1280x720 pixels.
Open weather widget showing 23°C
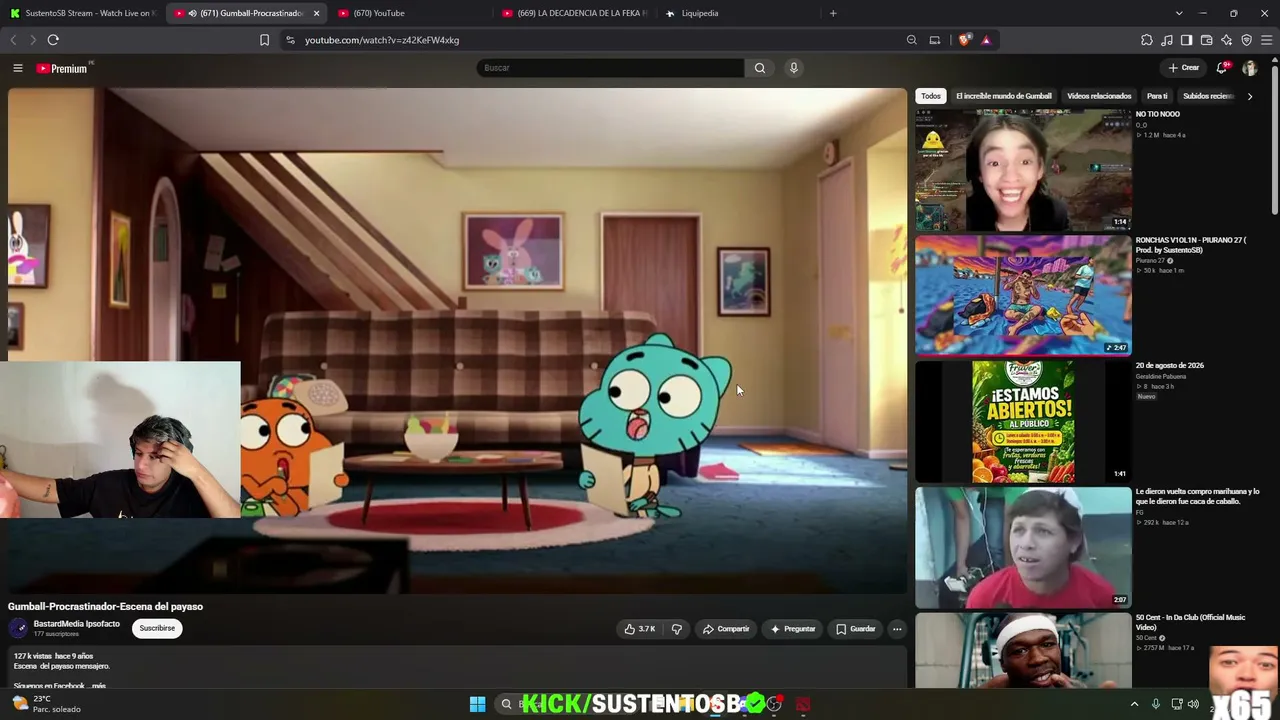[x=46, y=704]
